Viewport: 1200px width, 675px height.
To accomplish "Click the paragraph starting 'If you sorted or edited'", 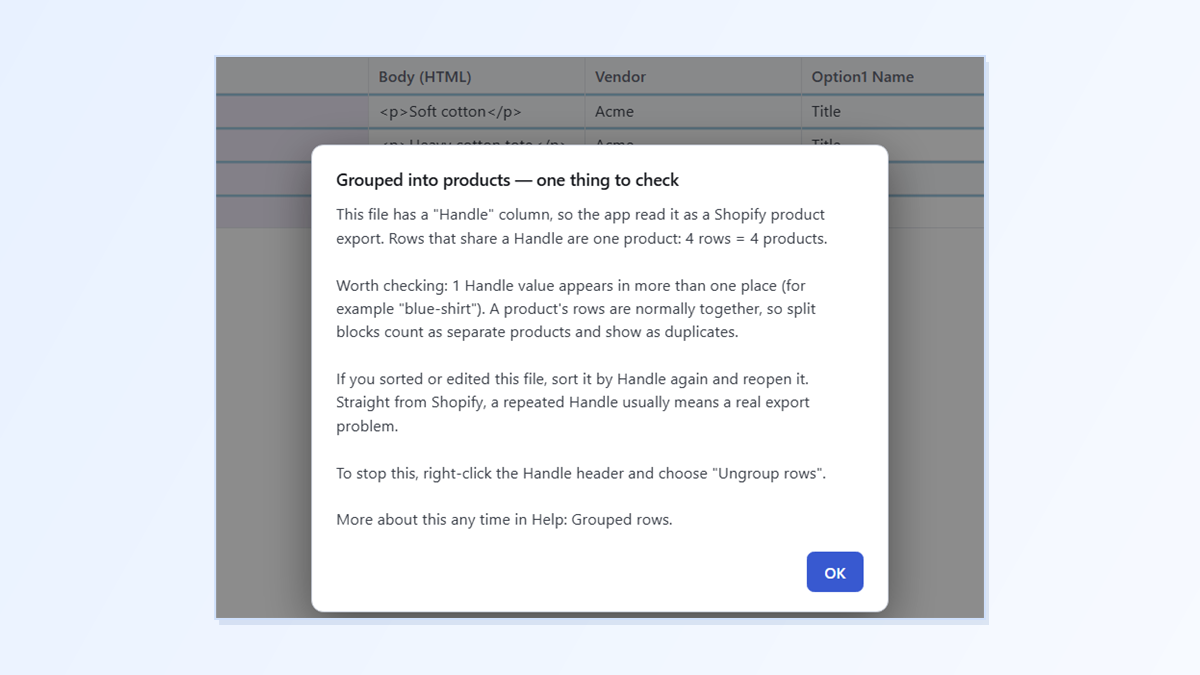I will click(x=573, y=402).
